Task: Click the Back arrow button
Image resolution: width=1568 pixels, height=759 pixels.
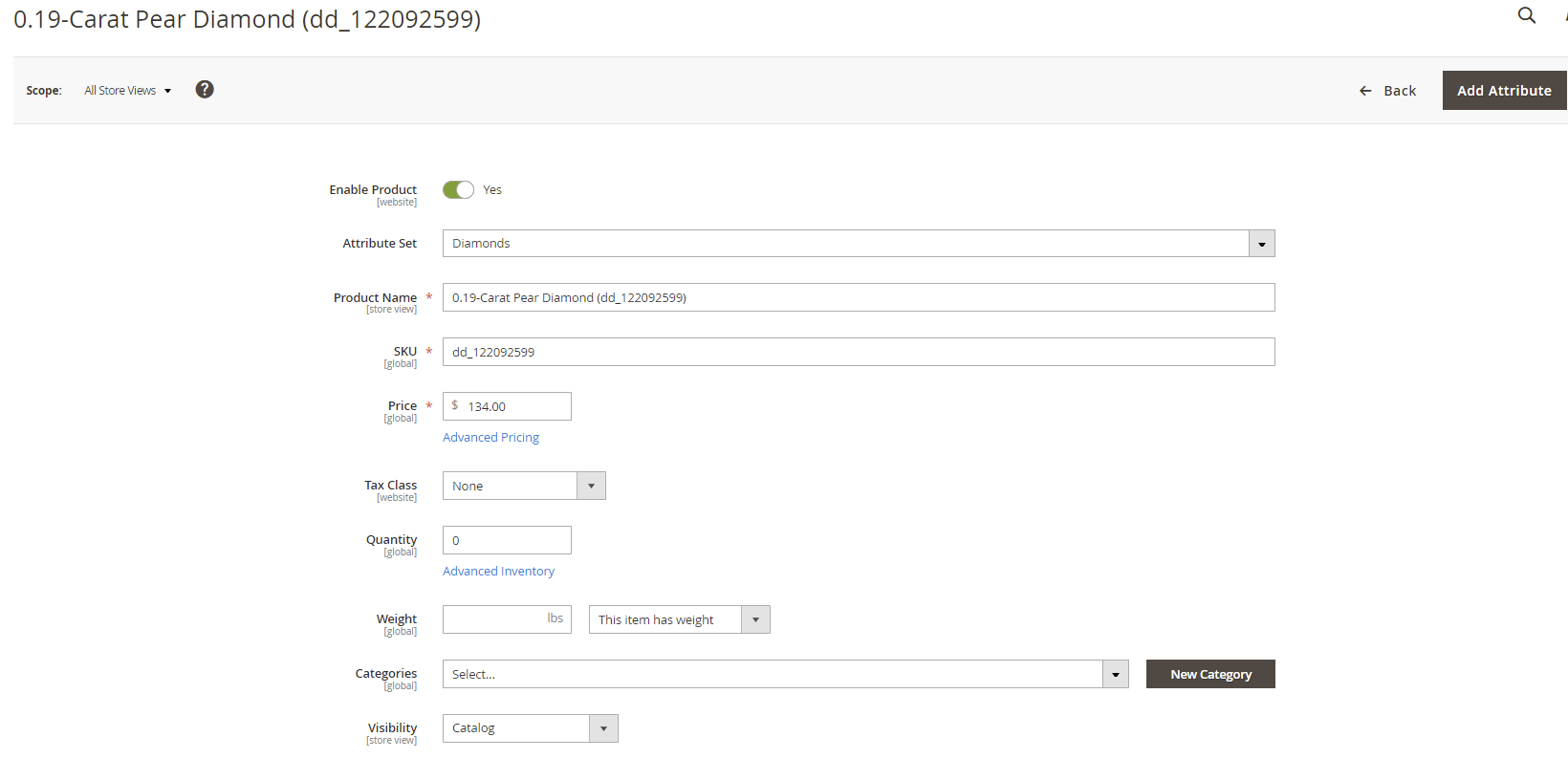Action: click(1387, 91)
